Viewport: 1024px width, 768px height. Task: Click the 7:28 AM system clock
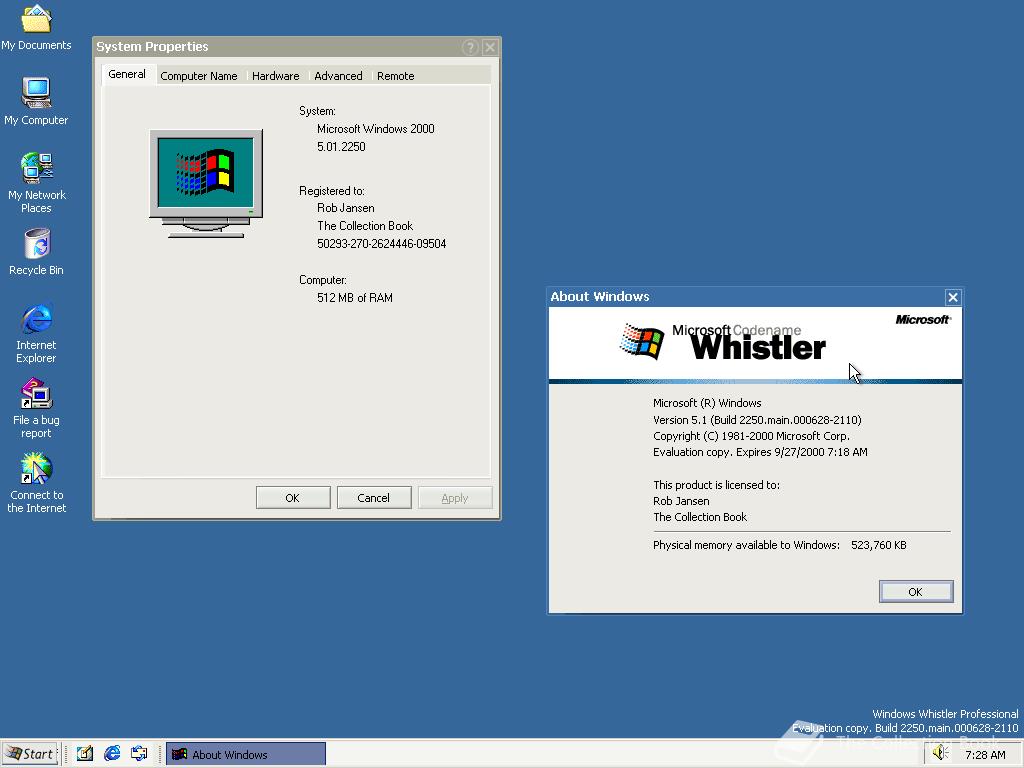(985, 755)
